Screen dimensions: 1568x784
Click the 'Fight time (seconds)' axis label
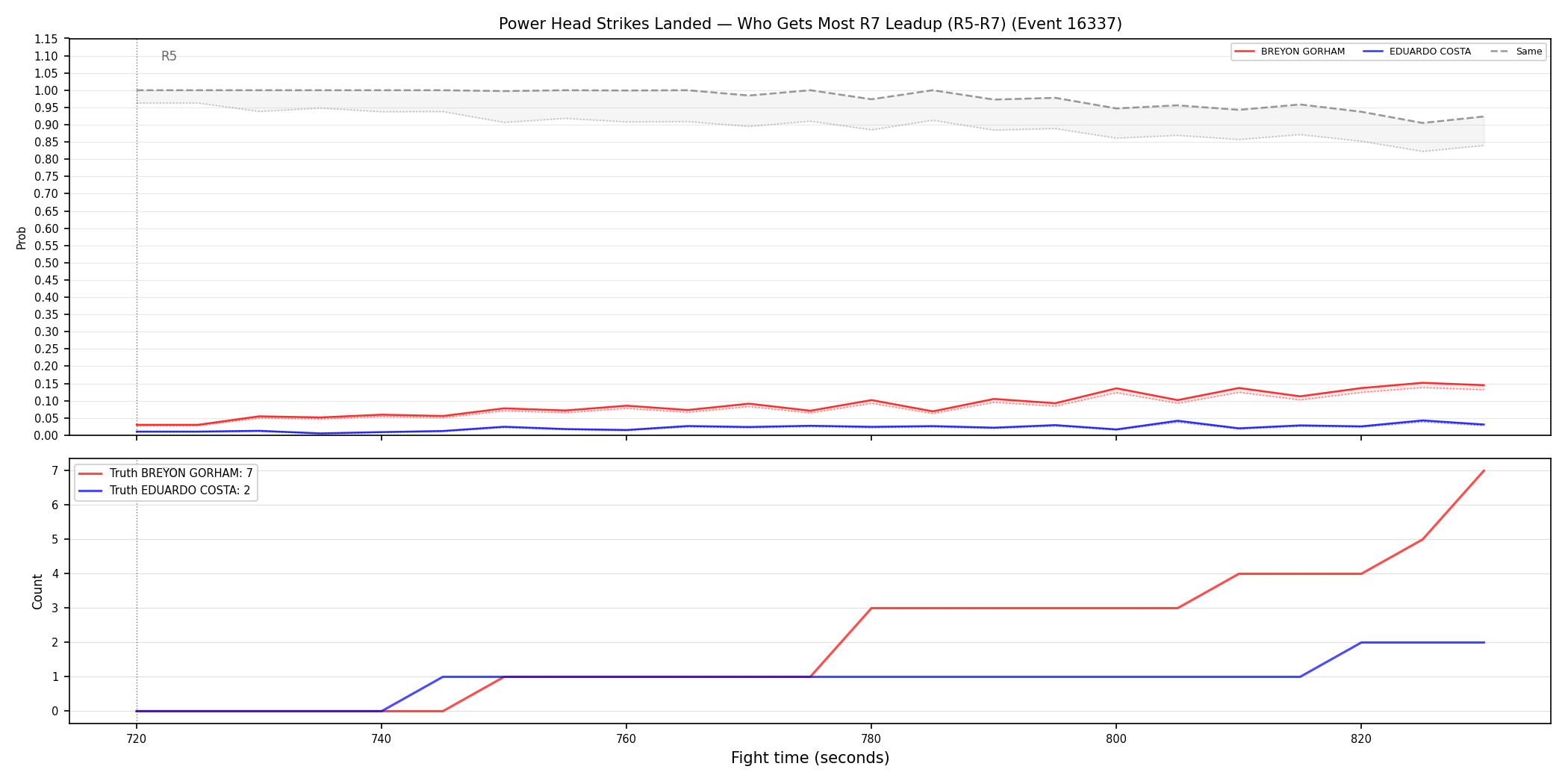pos(810,758)
